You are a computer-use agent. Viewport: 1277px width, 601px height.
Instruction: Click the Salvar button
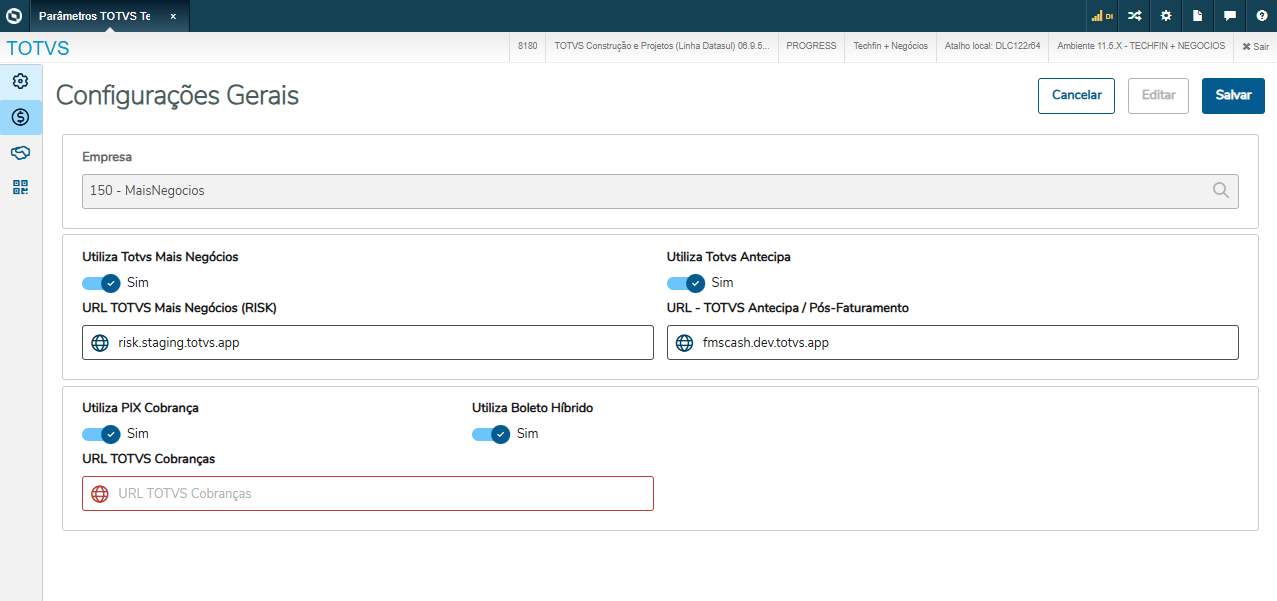[1233, 95]
